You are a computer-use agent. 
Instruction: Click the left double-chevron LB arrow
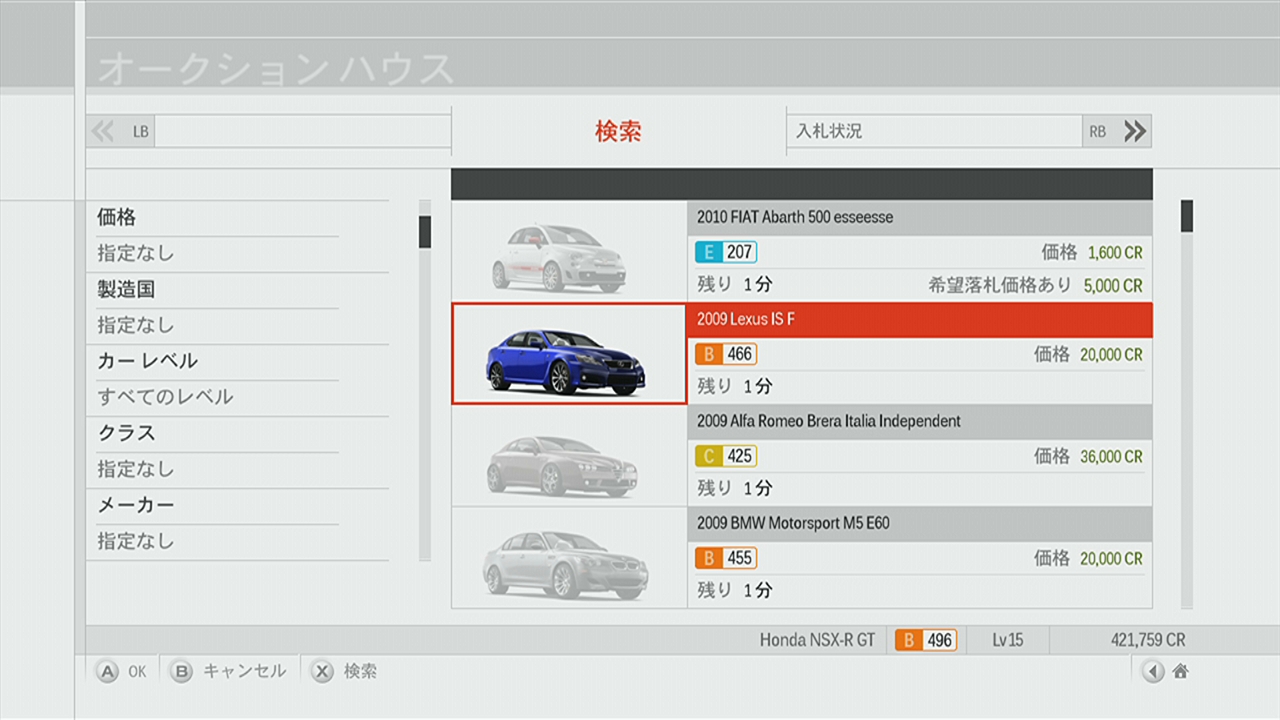[x=103, y=131]
